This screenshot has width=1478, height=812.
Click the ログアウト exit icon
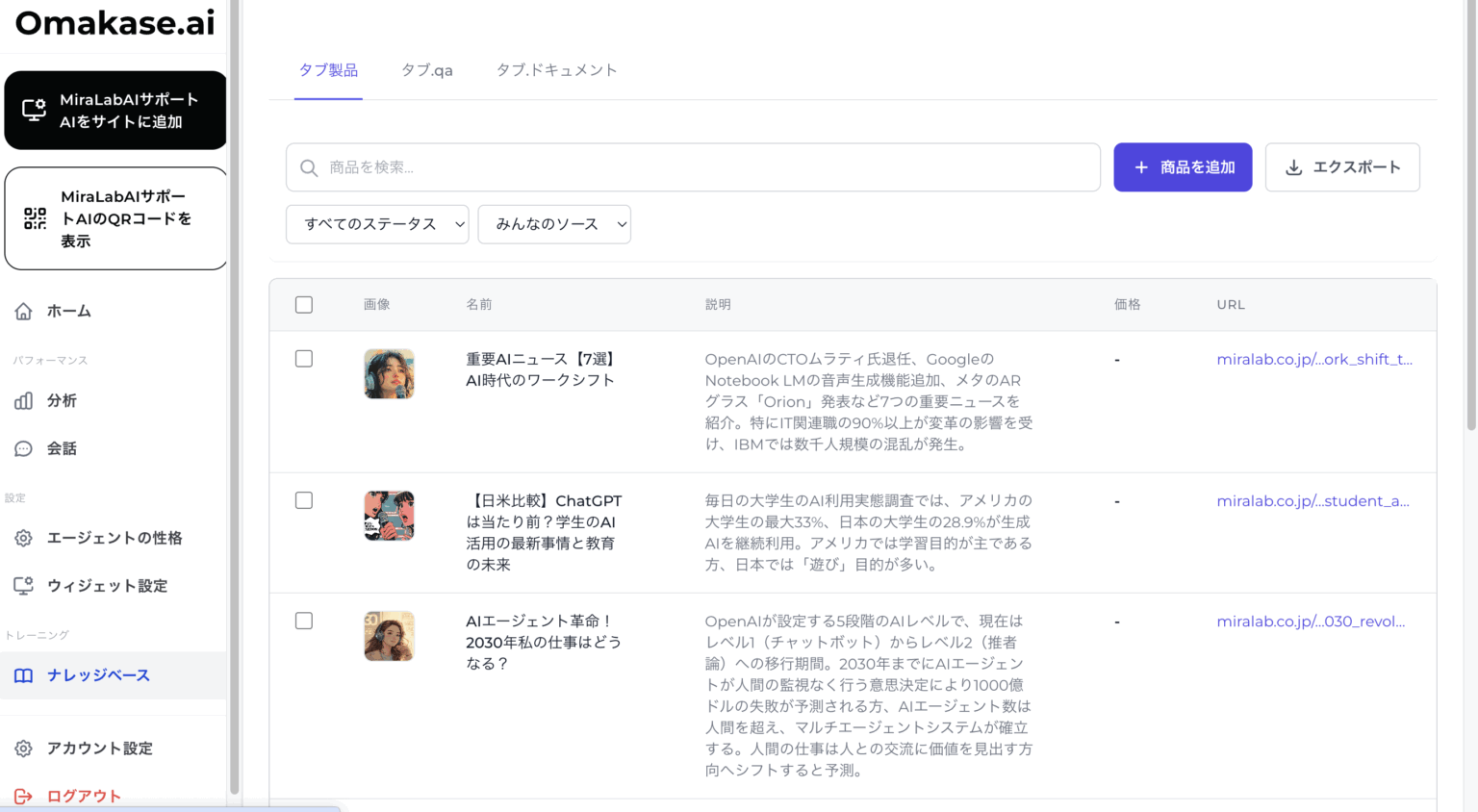point(24,797)
